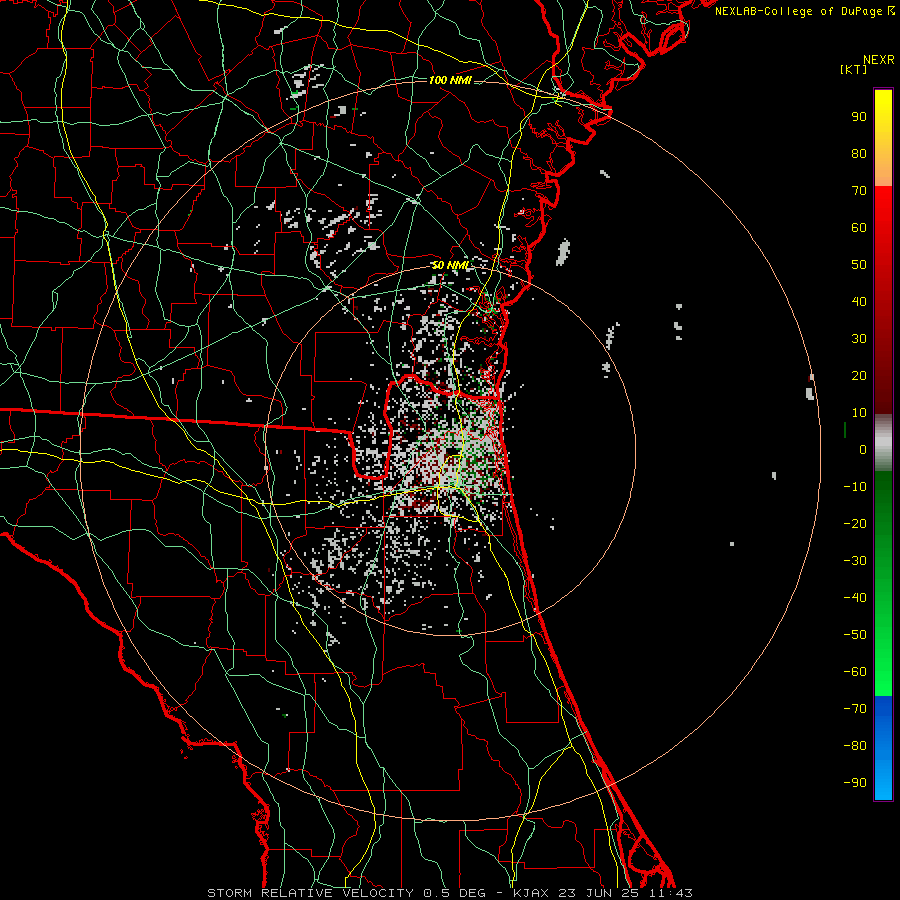Click the NEXR label above the color scale
This screenshot has width=900, height=900.
pos(878,60)
